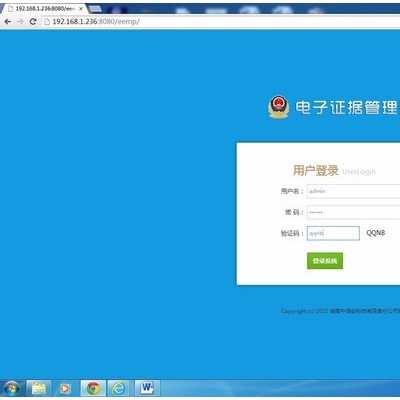Open File Explorer from the taskbar
Image resolution: width=400 pixels, height=400 pixels.
pyautogui.click(x=39, y=388)
